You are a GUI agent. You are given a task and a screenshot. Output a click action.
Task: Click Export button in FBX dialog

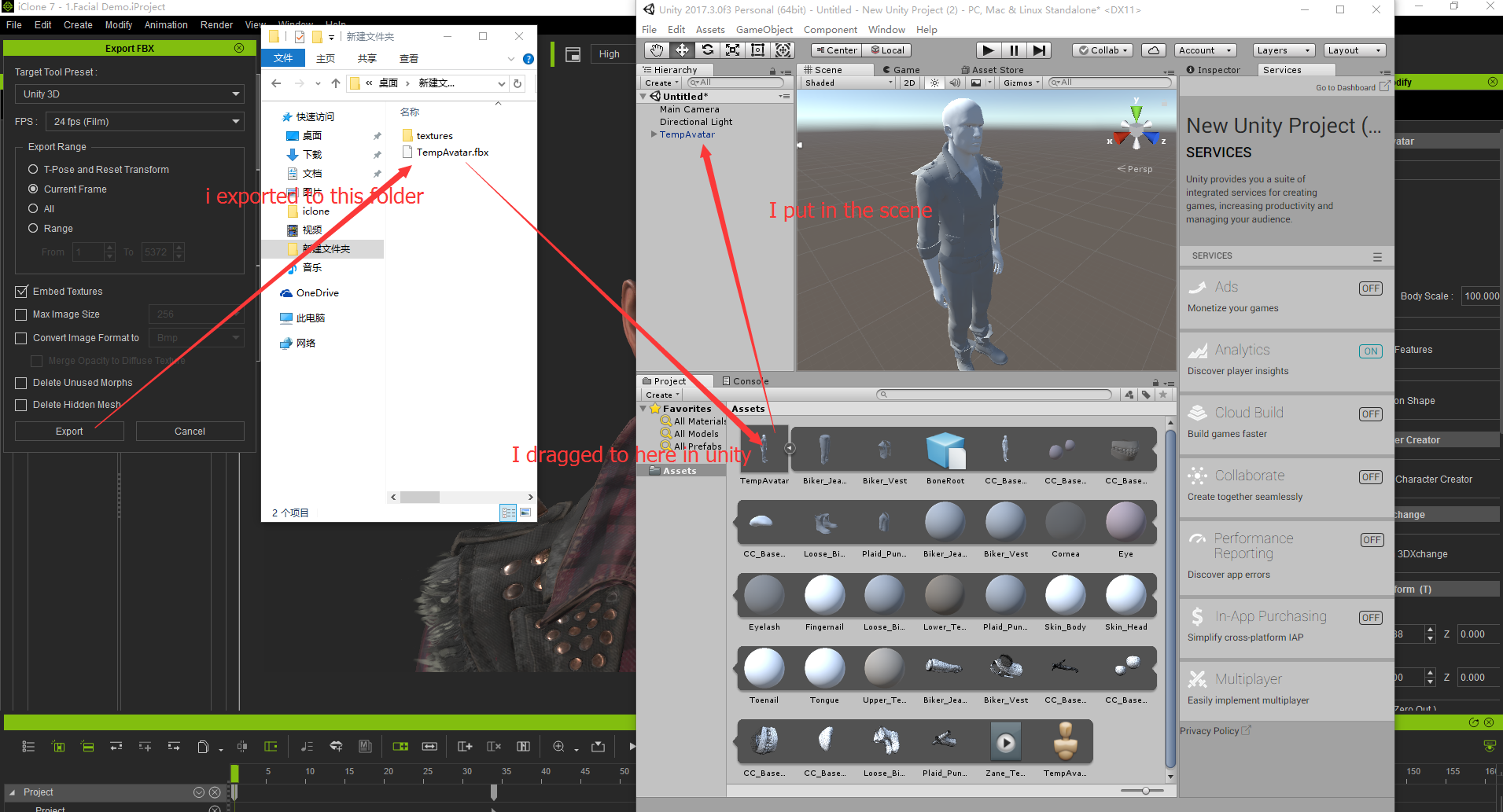click(x=69, y=432)
